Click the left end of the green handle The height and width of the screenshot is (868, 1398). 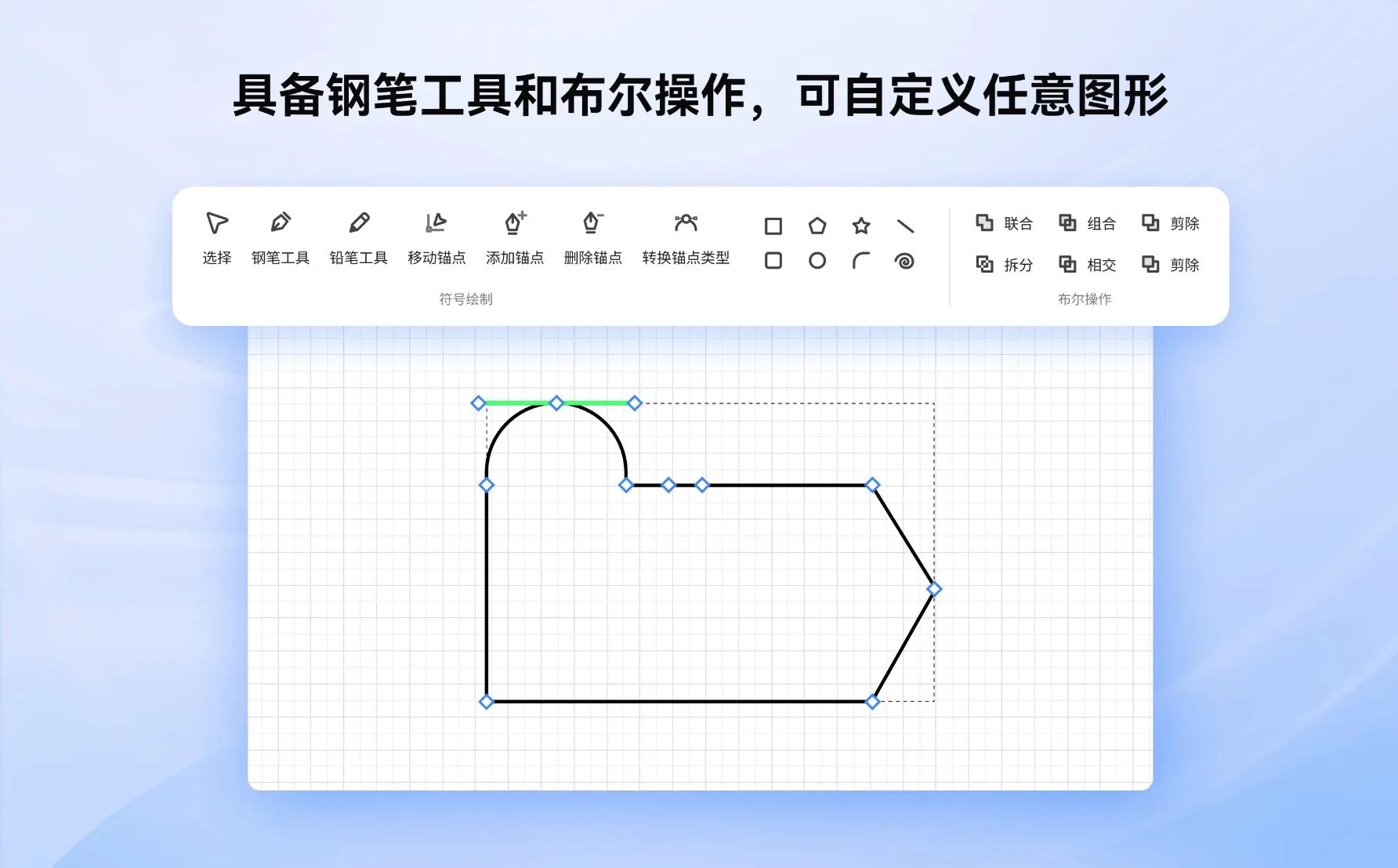(478, 403)
